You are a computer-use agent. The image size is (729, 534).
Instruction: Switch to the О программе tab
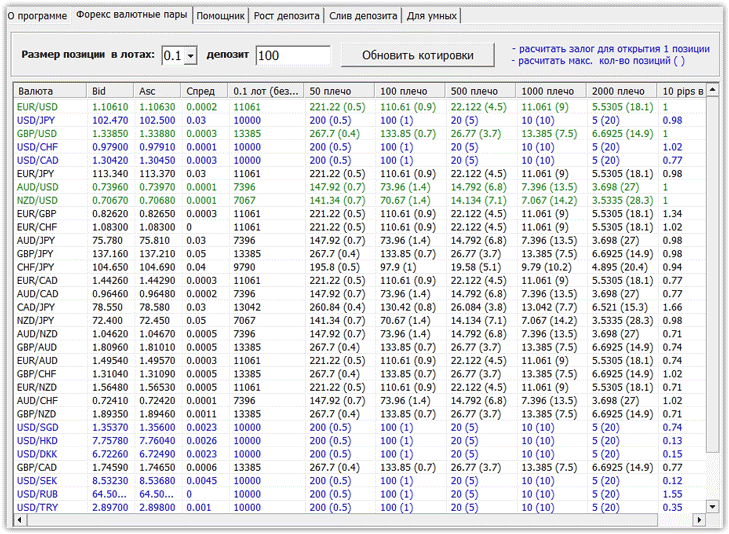pos(36,16)
